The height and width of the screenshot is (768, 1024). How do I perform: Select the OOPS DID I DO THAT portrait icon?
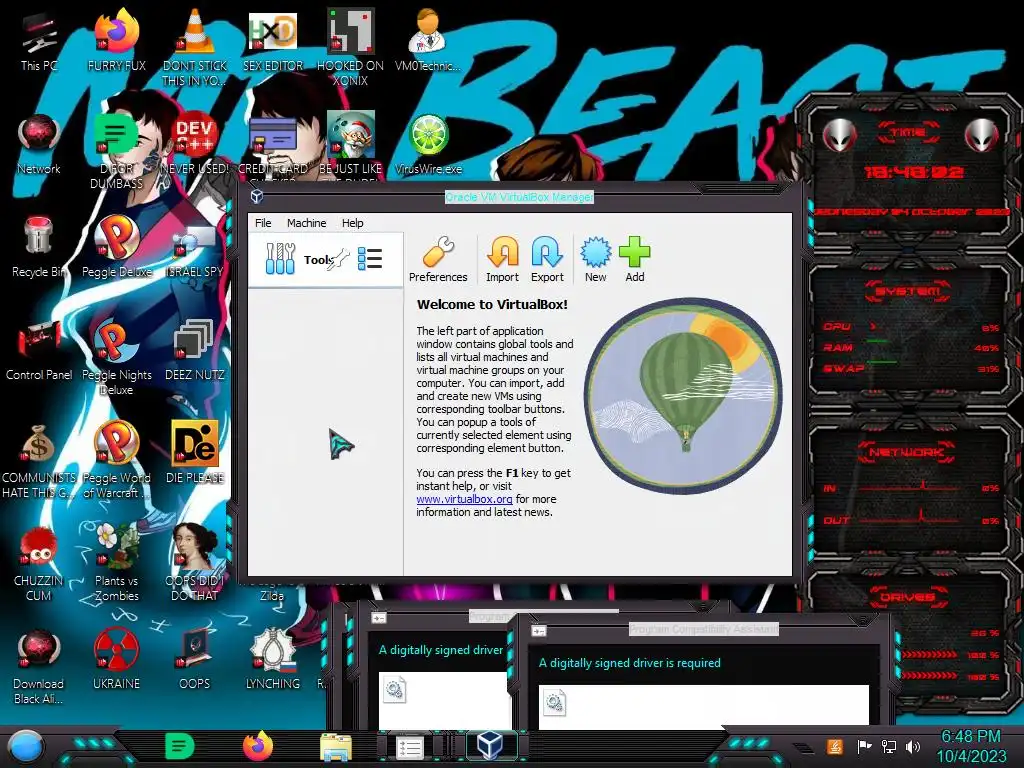(195, 564)
